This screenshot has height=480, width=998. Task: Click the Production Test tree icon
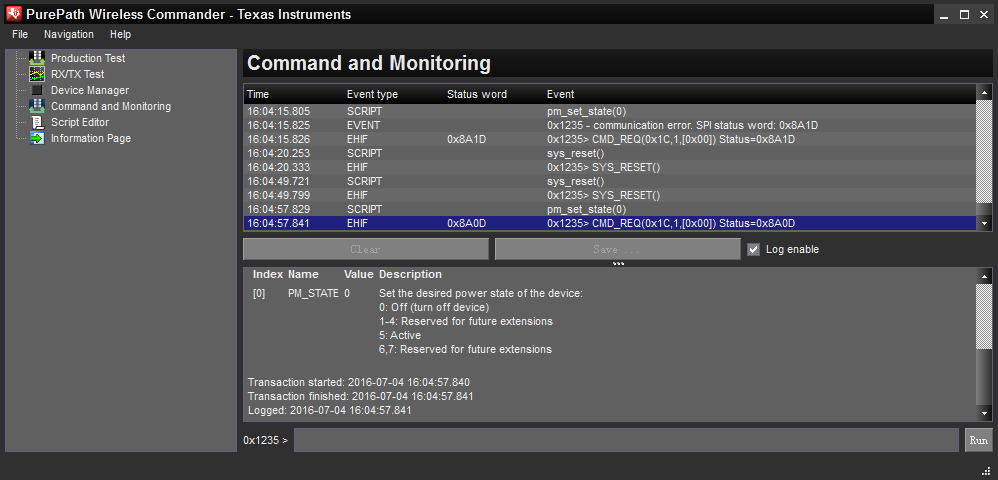(x=37, y=58)
